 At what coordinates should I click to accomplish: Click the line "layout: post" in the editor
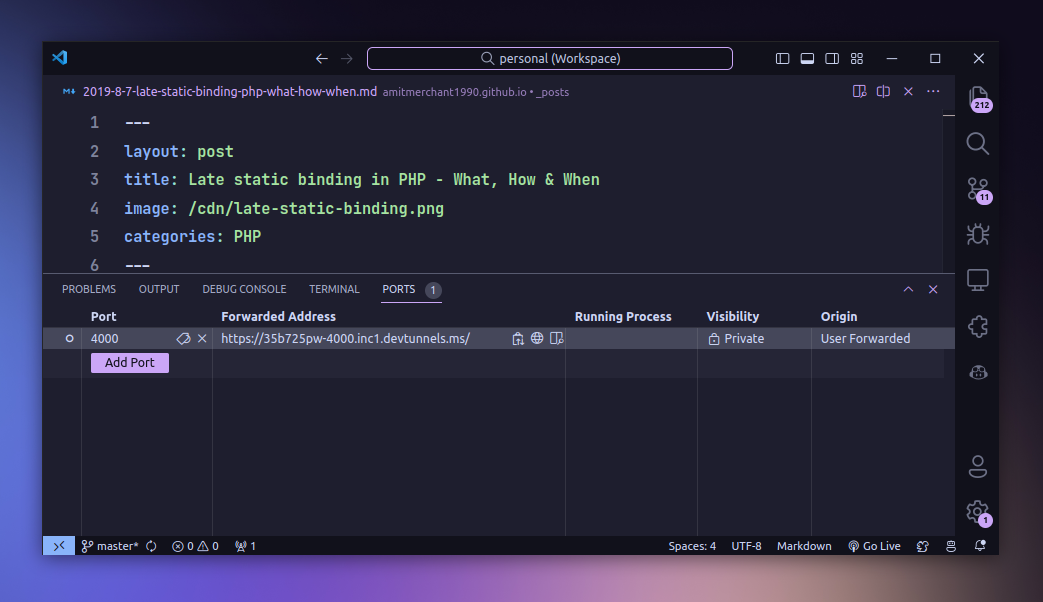tap(179, 152)
